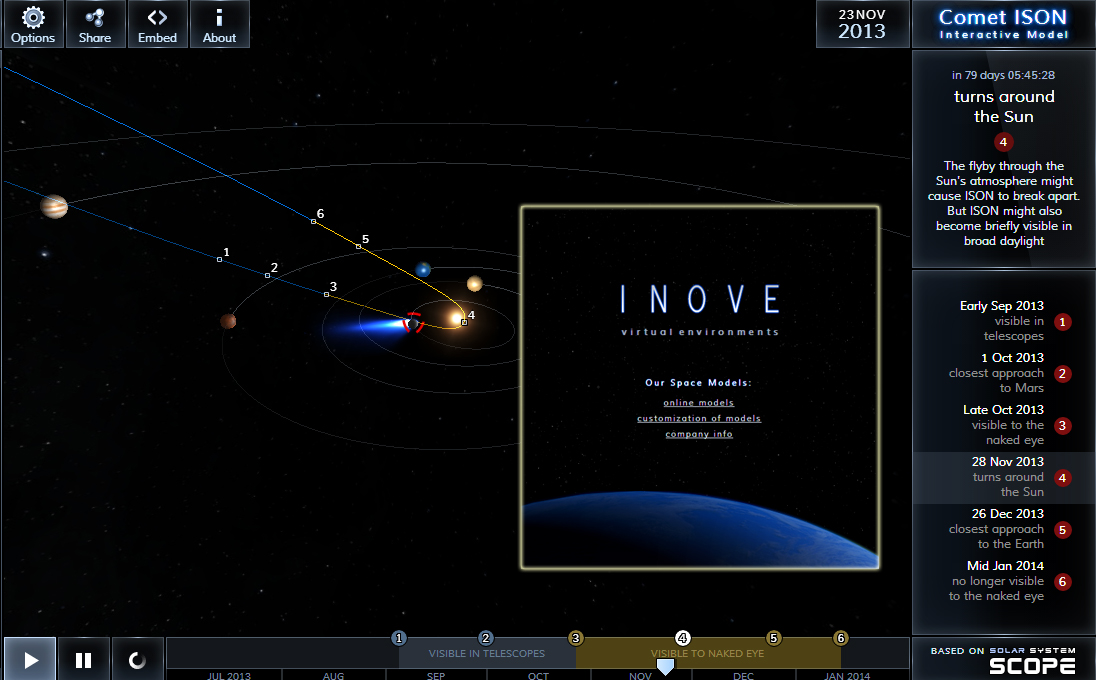Click the 'Visible in Telescopes' timeline band

(486, 653)
